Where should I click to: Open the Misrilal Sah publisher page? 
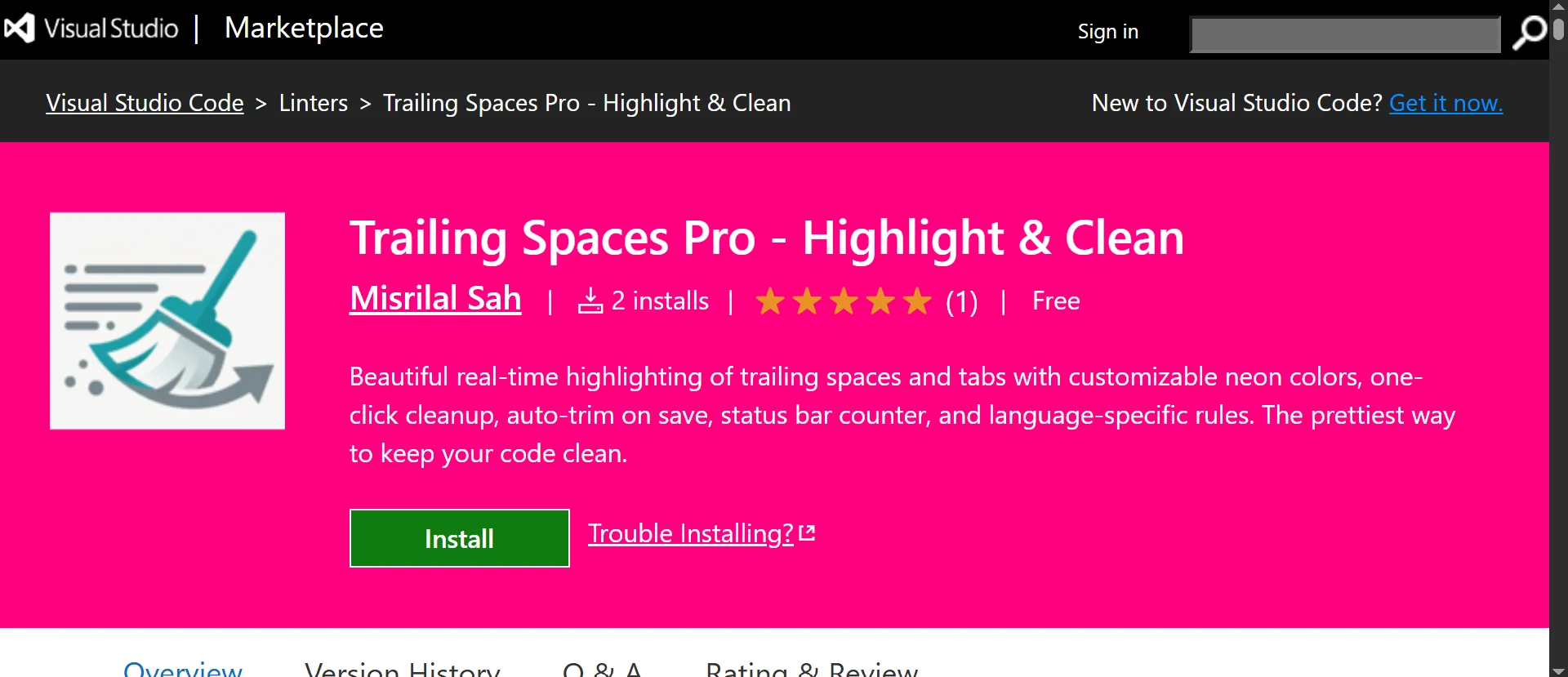click(x=434, y=298)
